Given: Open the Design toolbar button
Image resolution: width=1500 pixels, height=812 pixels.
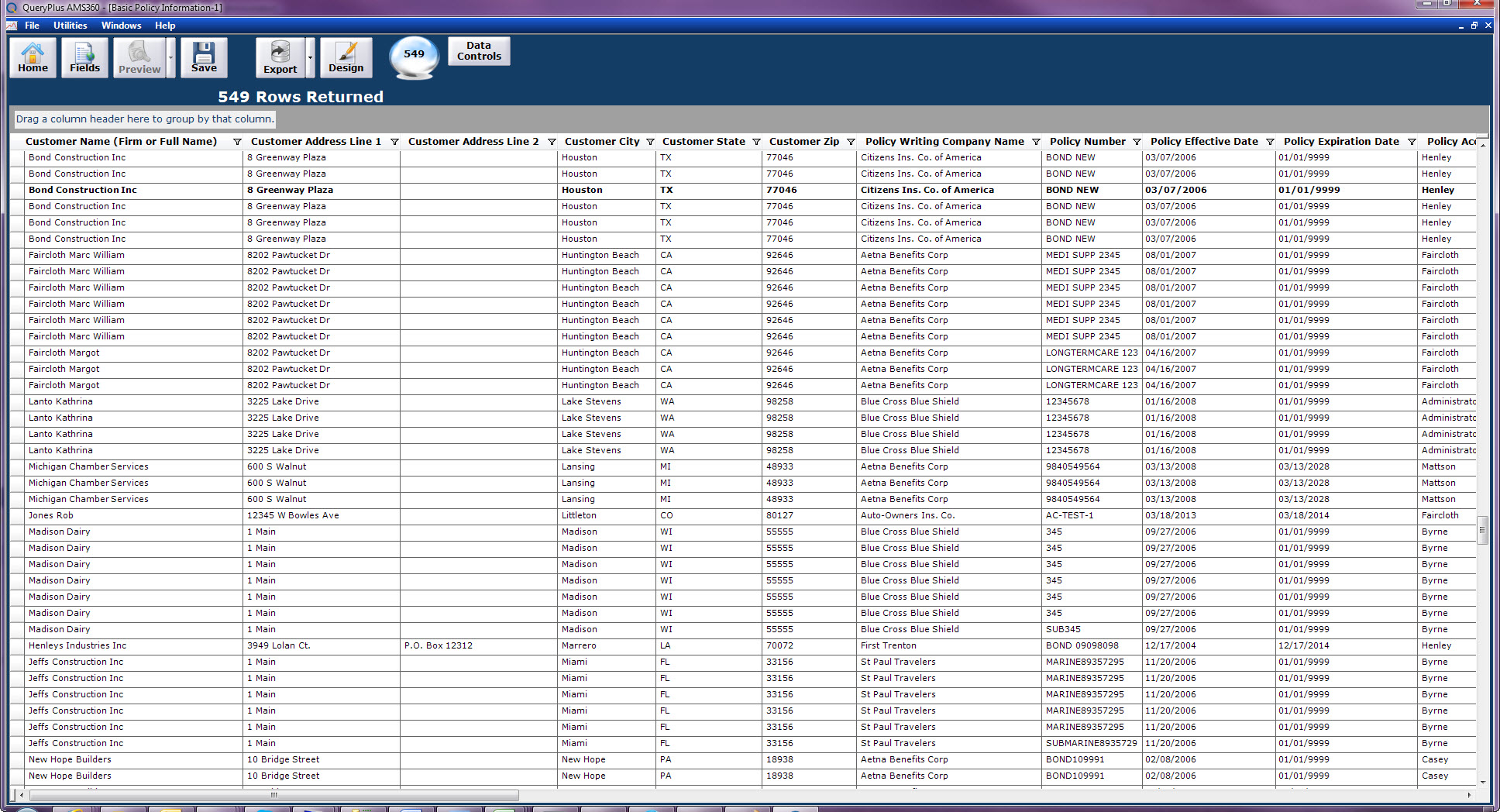Looking at the screenshot, I should pyautogui.click(x=346, y=57).
